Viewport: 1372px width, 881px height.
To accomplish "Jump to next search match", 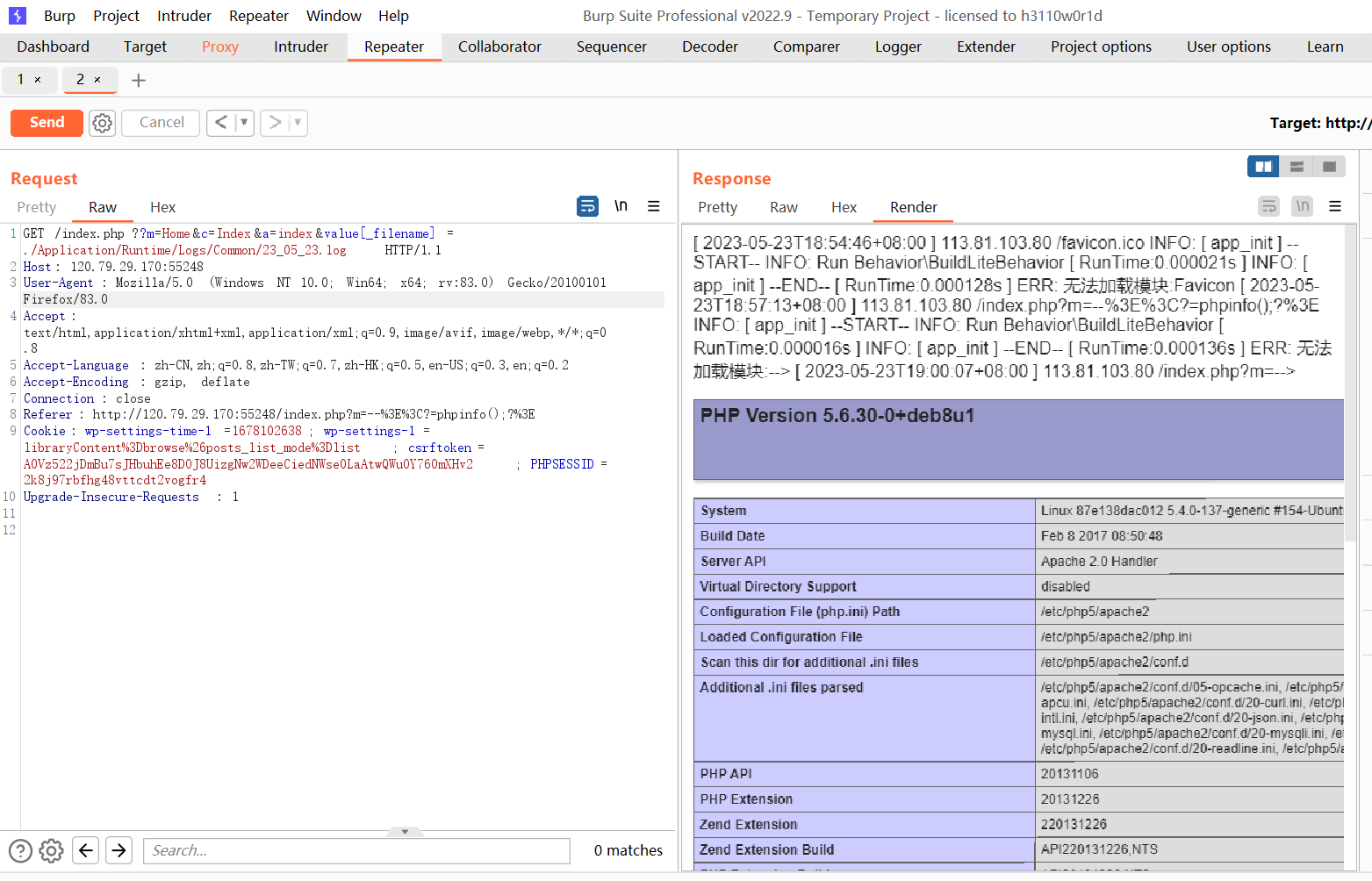I will pyautogui.click(x=119, y=850).
